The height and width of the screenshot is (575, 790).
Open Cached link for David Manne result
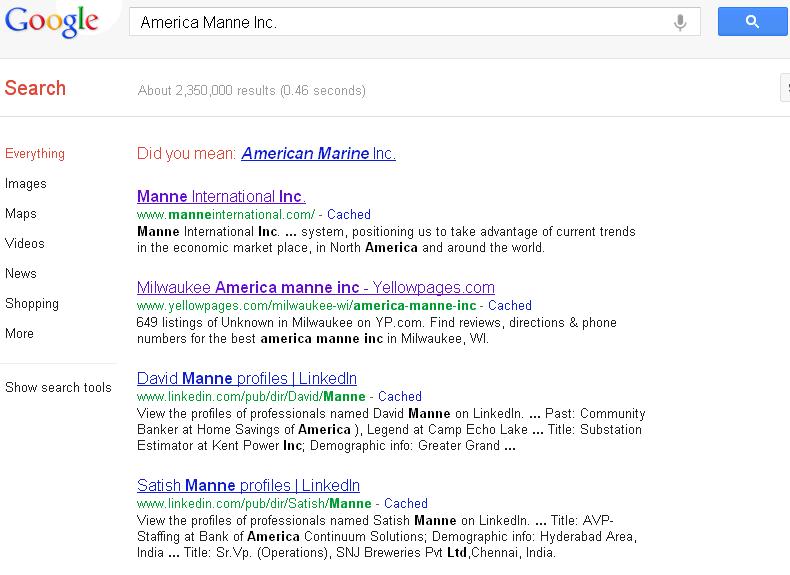tap(400, 397)
